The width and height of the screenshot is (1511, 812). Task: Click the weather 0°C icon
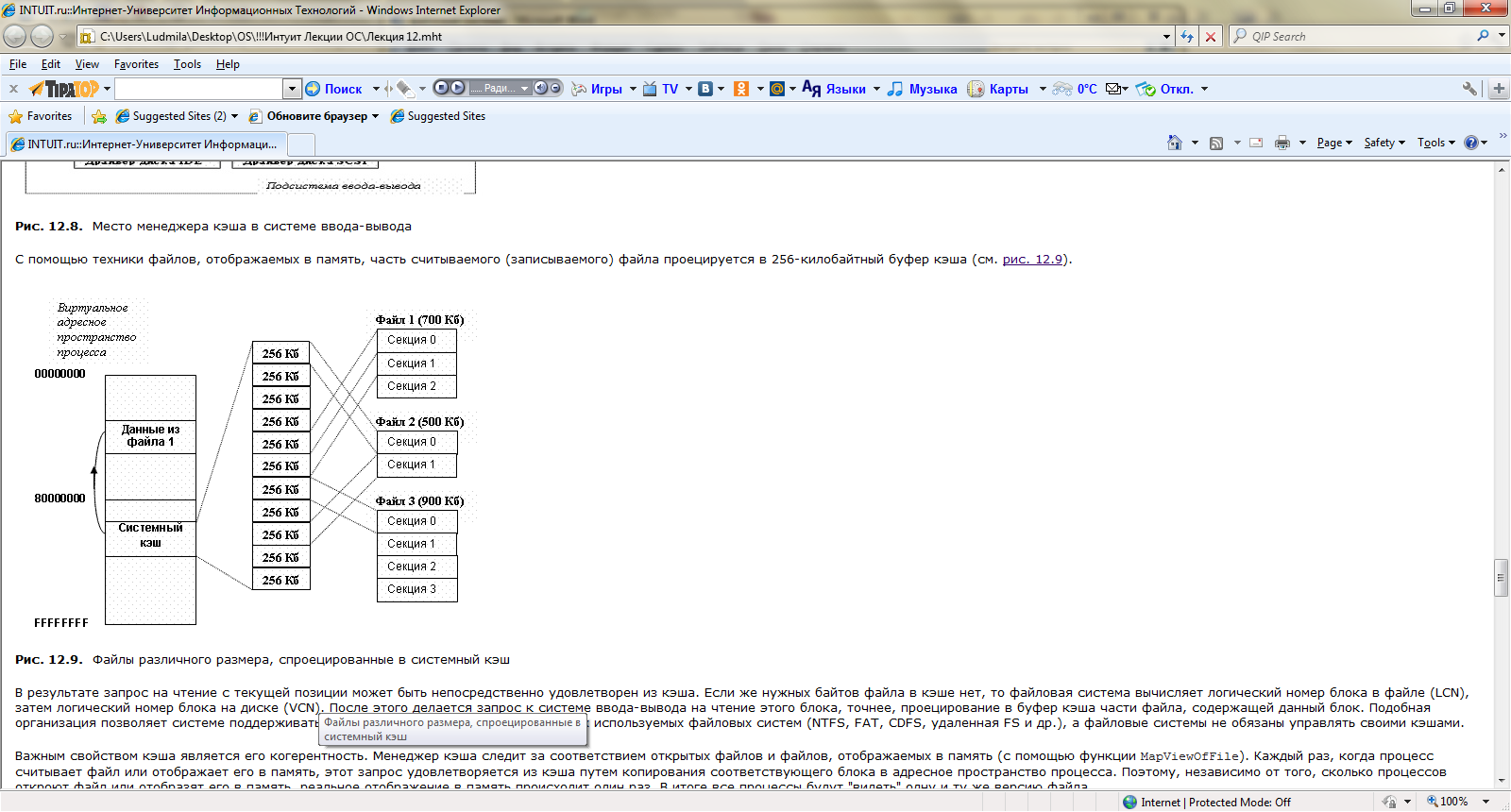click(1075, 89)
